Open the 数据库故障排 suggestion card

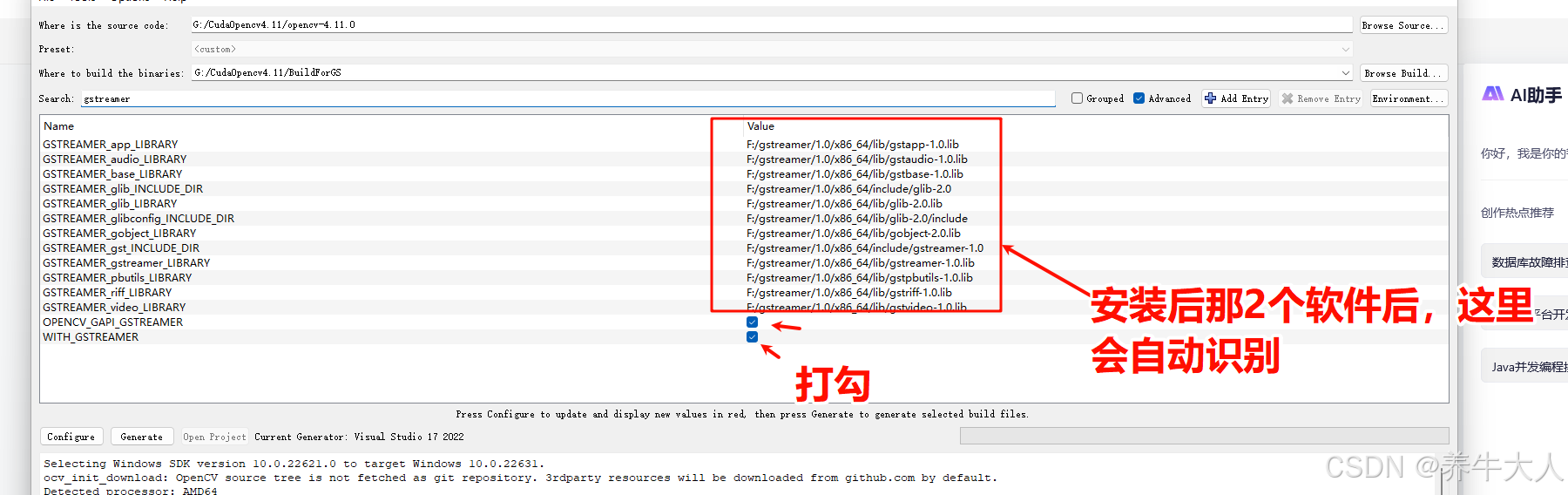[1524, 261]
